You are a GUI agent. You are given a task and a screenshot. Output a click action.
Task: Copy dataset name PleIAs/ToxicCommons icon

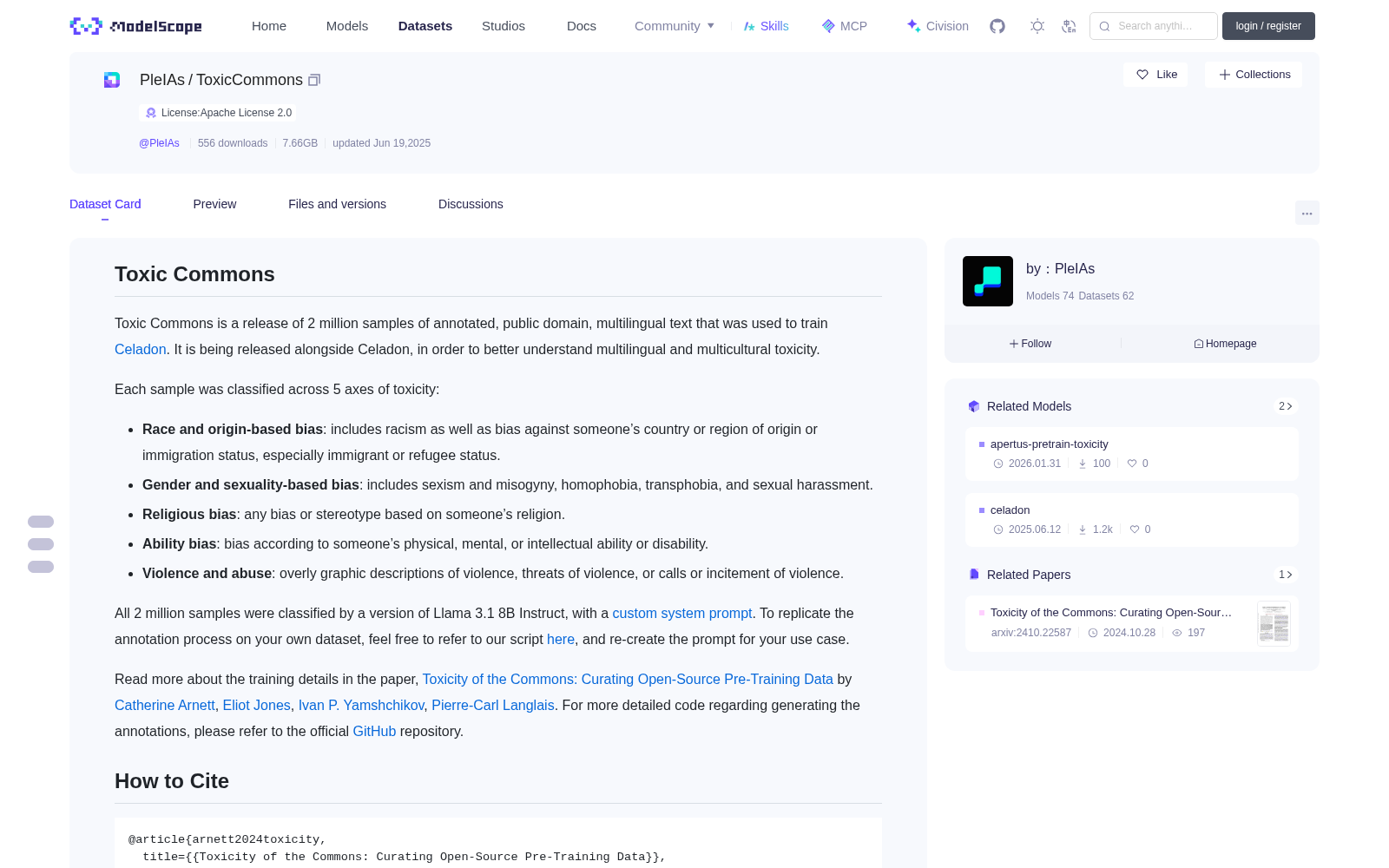pyautogui.click(x=314, y=80)
